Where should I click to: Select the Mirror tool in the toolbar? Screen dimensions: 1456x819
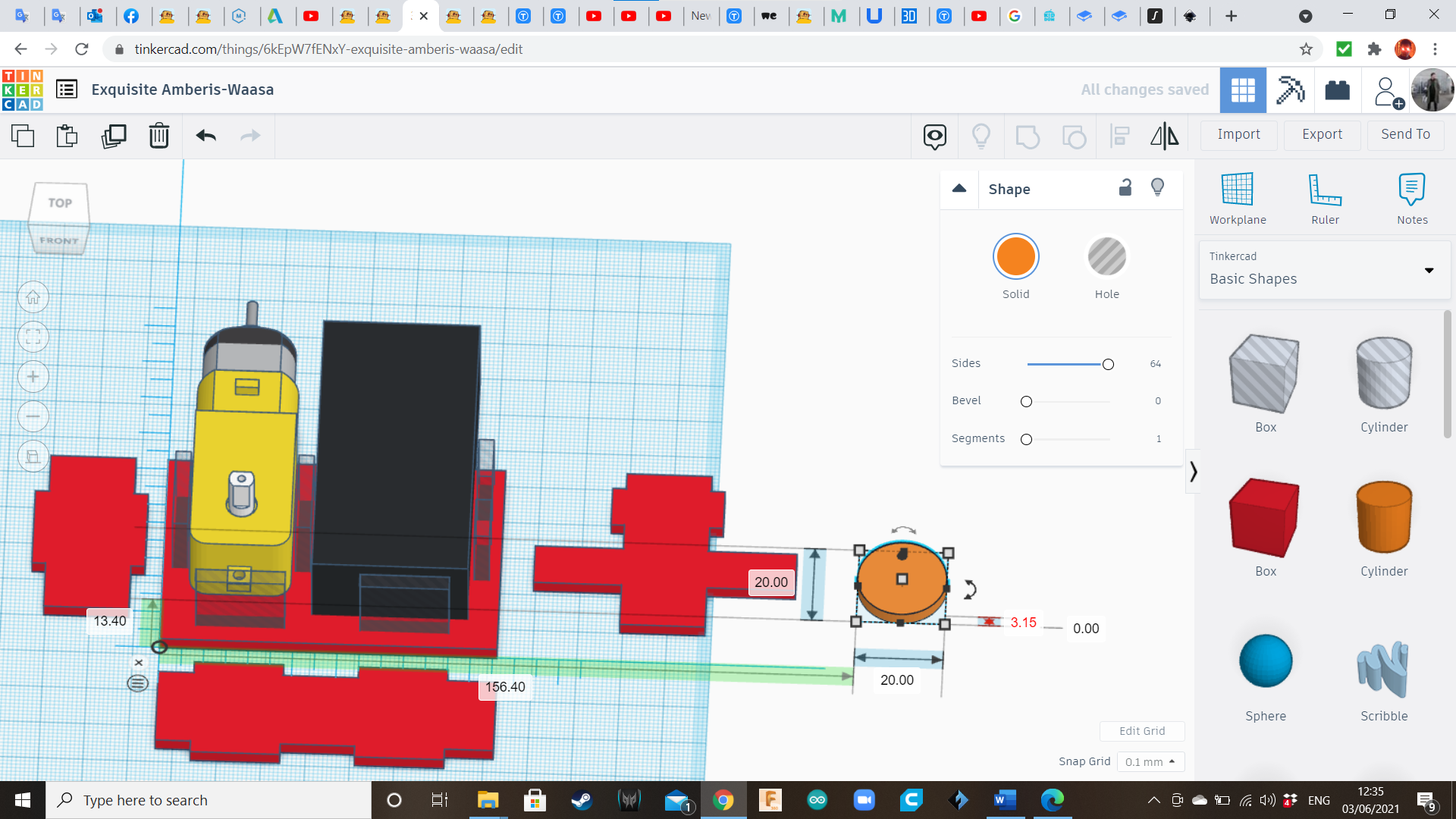pyautogui.click(x=1164, y=136)
